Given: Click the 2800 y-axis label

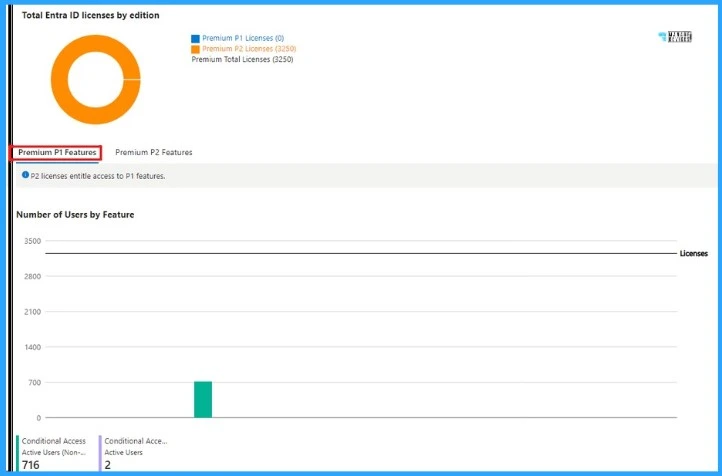Looking at the screenshot, I should 32,276.
